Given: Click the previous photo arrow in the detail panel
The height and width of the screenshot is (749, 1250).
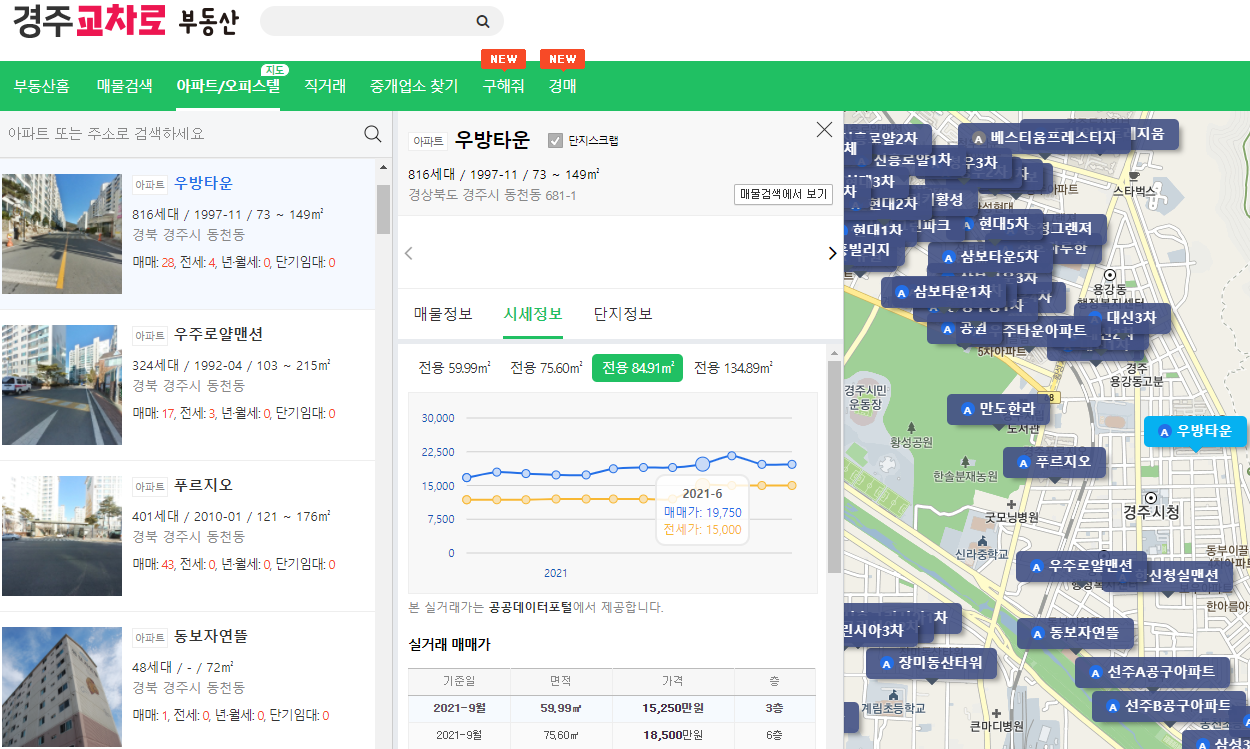Looking at the screenshot, I should pos(408,253).
